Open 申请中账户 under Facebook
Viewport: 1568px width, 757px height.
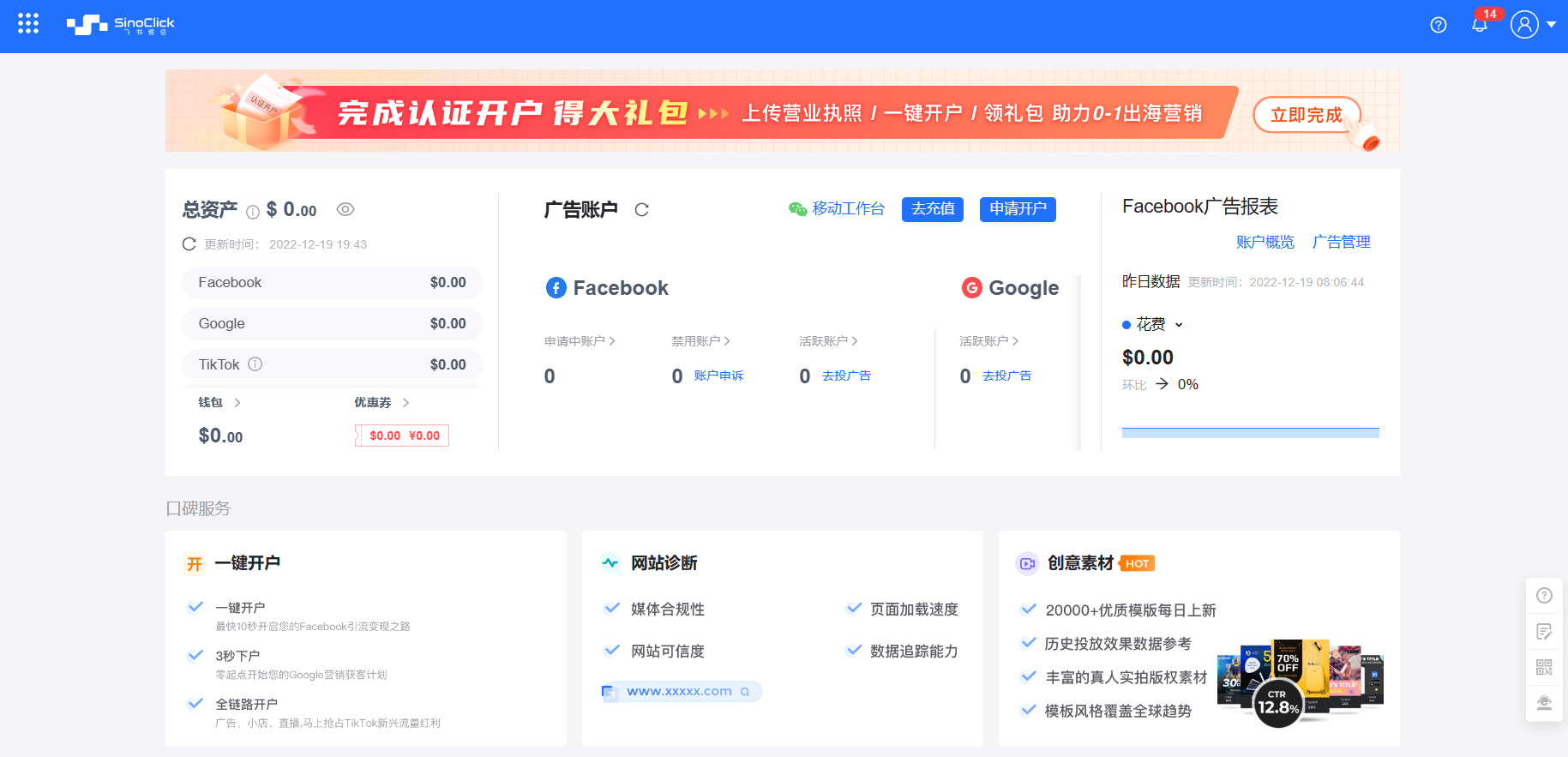pos(580,341)
